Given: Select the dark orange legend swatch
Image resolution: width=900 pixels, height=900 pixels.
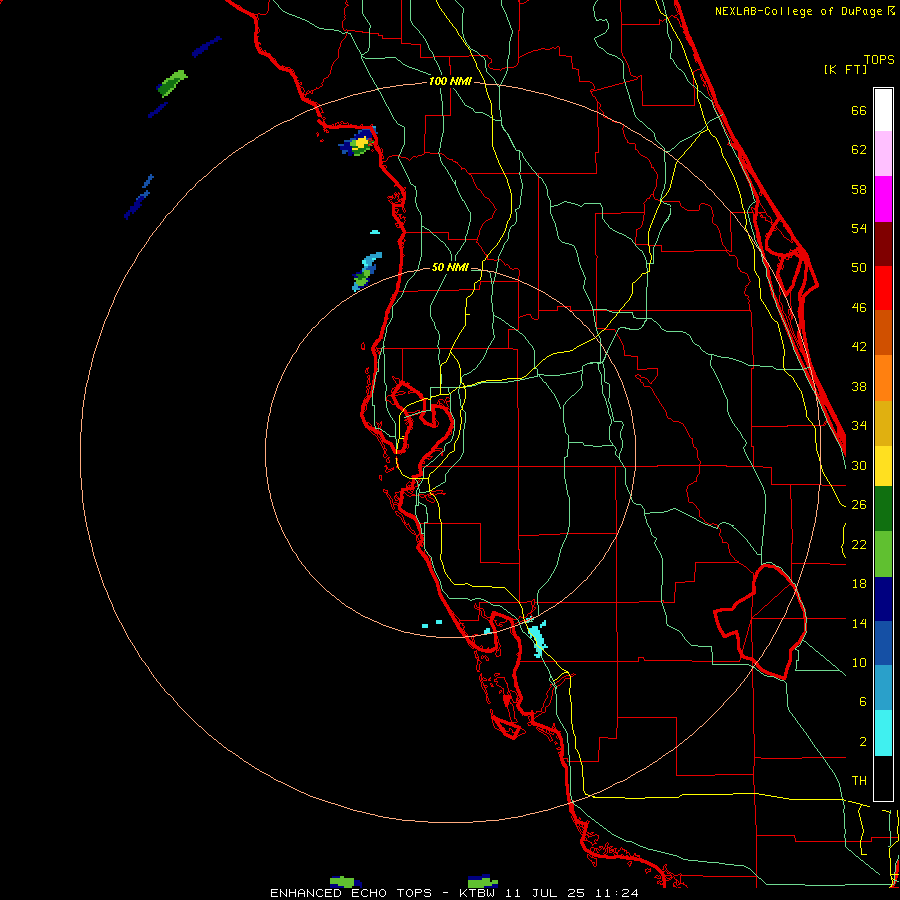Looking at the screenshot, I should [x=883, y=333].
